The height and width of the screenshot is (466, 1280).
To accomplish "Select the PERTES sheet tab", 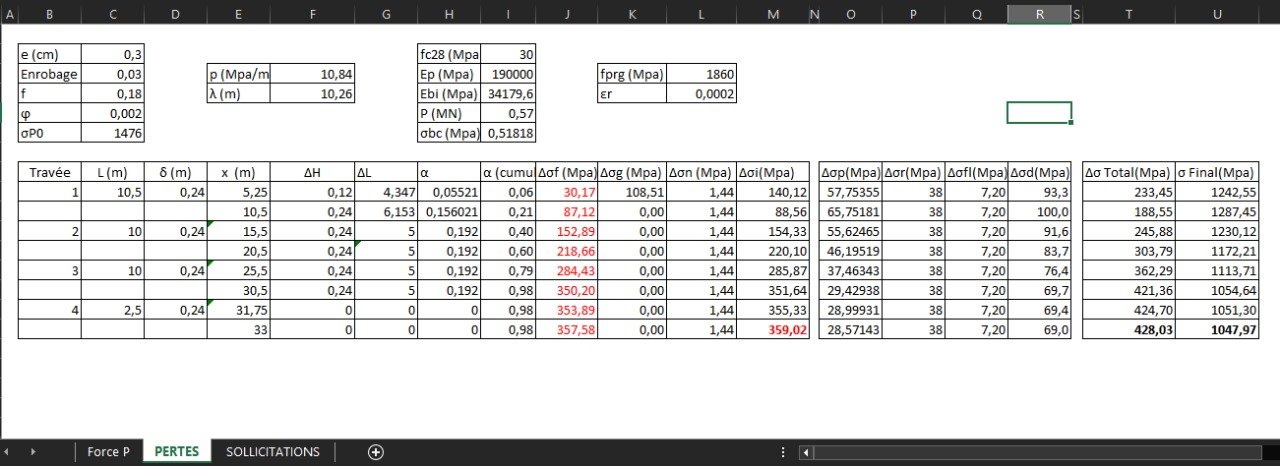I will click(177, 452).
